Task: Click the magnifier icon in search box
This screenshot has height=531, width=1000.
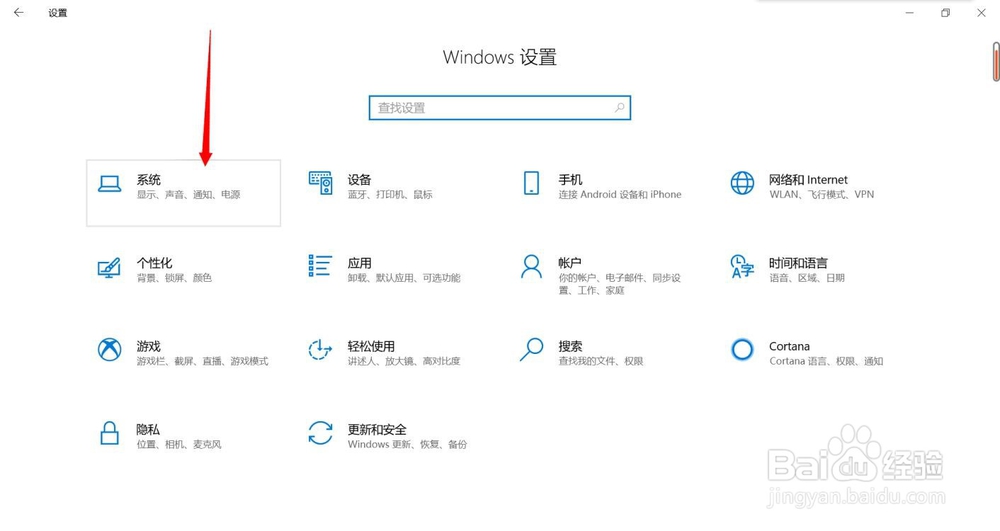Action: pyautogui.click(x=619, y=108)
